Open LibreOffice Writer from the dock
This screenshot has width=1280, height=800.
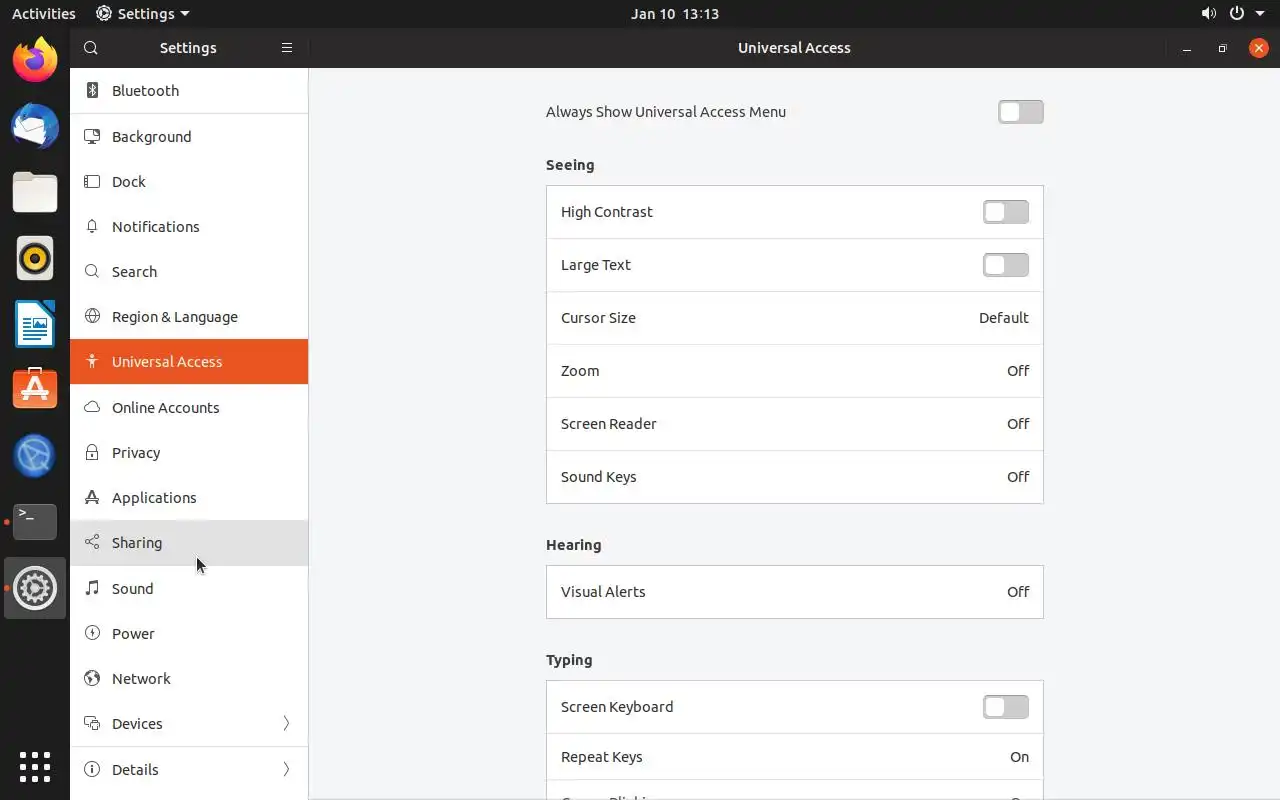tap(35, 324)
